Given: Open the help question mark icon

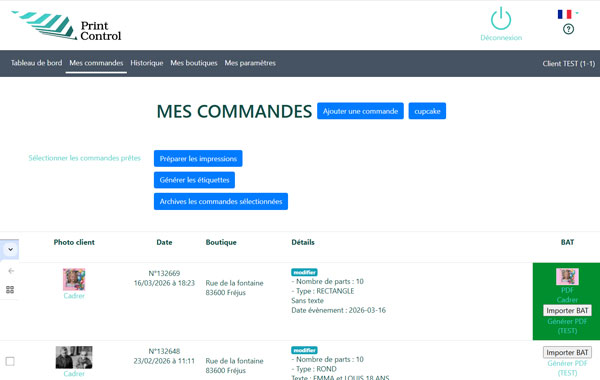Looking at the screenshot, I should 568,29.
